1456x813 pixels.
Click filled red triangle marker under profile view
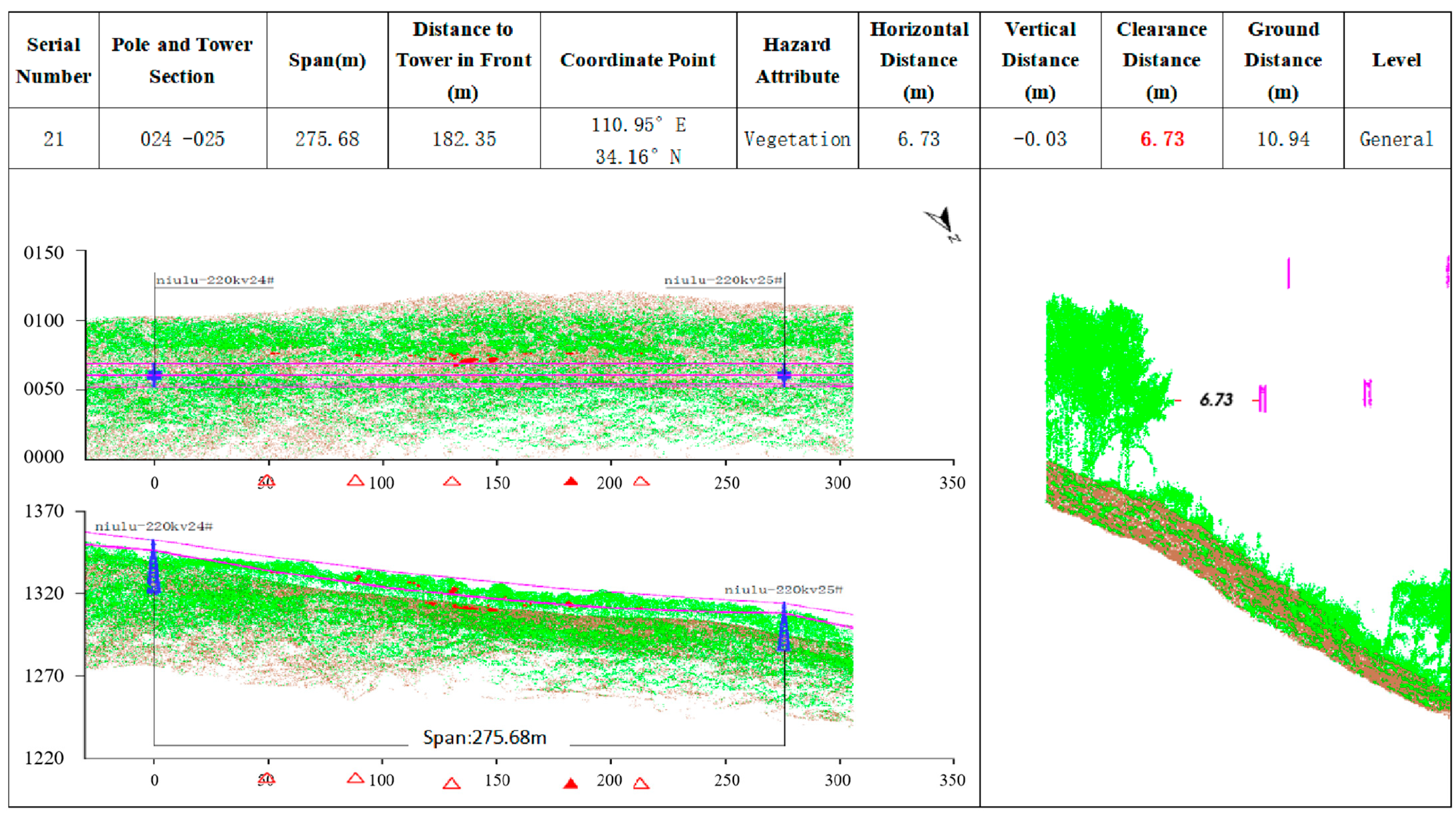(x=571, y=783)
